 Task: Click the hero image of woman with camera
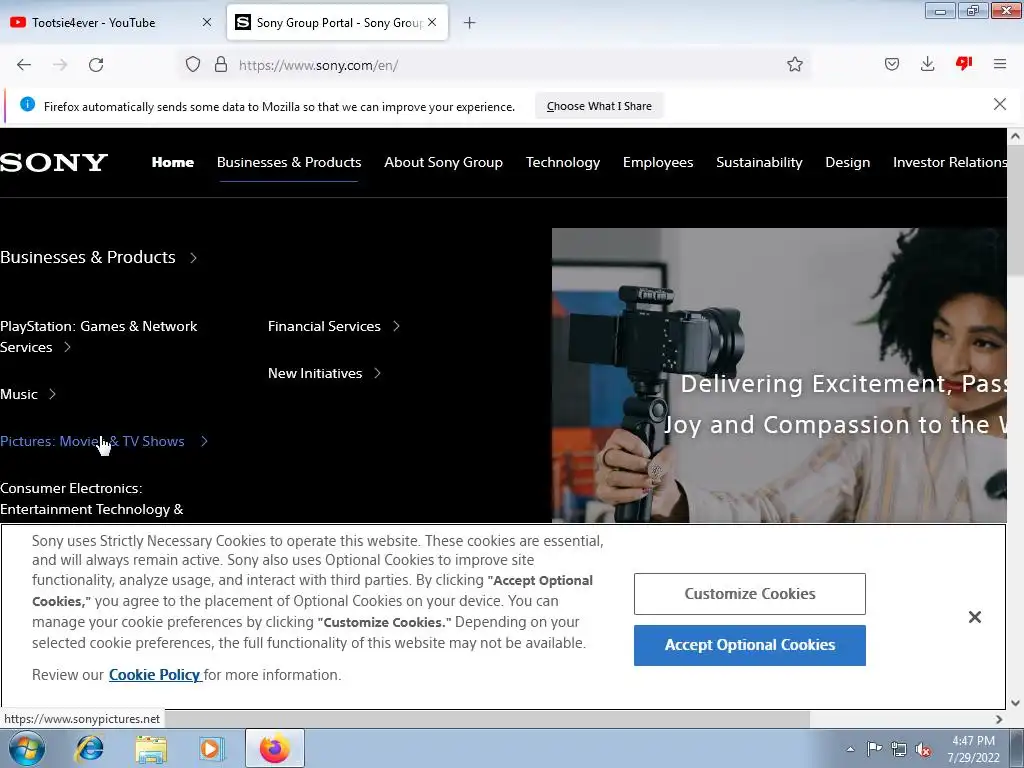(779, 375)
